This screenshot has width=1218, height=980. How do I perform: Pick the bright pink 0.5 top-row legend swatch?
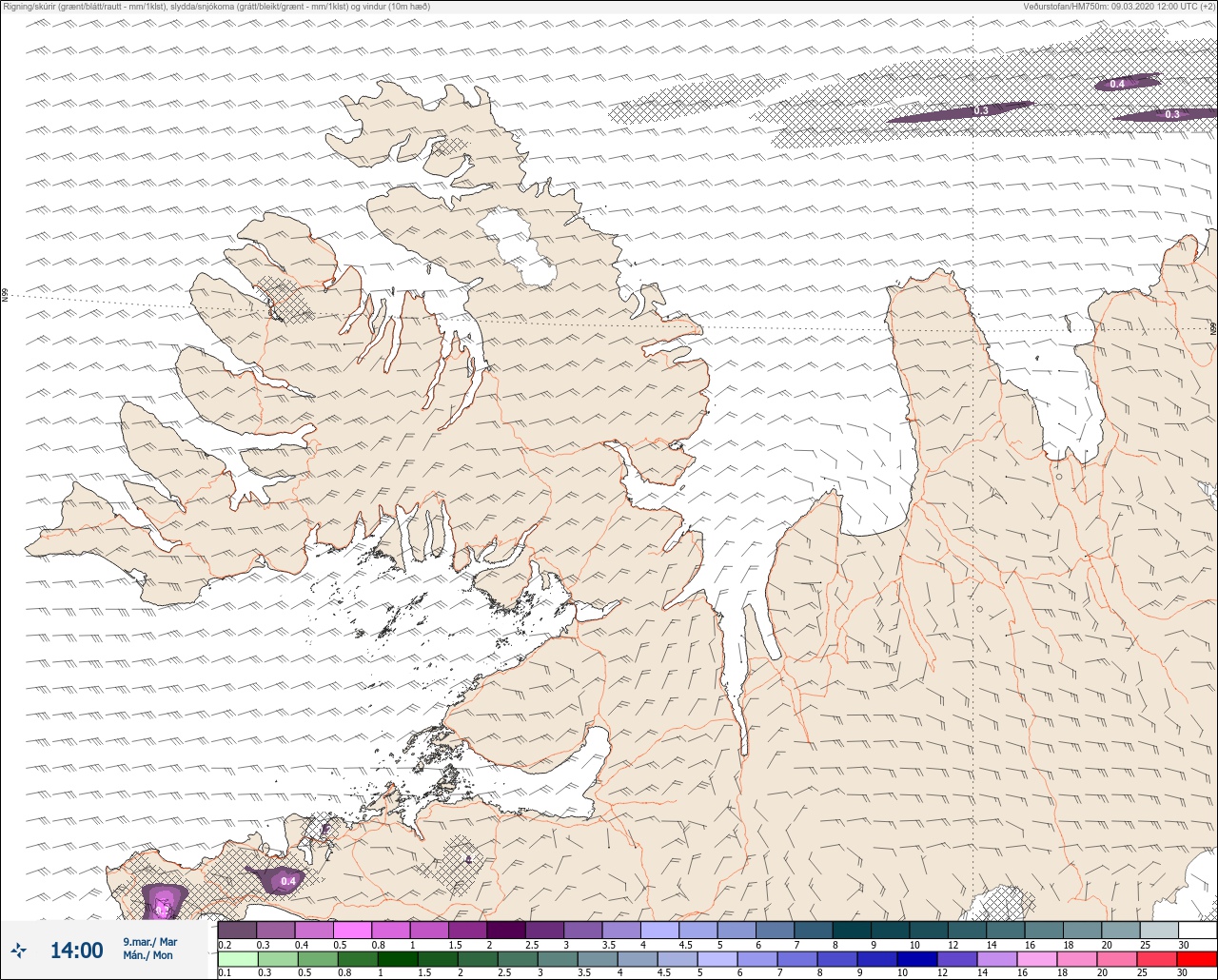pyautogui.click(x=352, y=930)
